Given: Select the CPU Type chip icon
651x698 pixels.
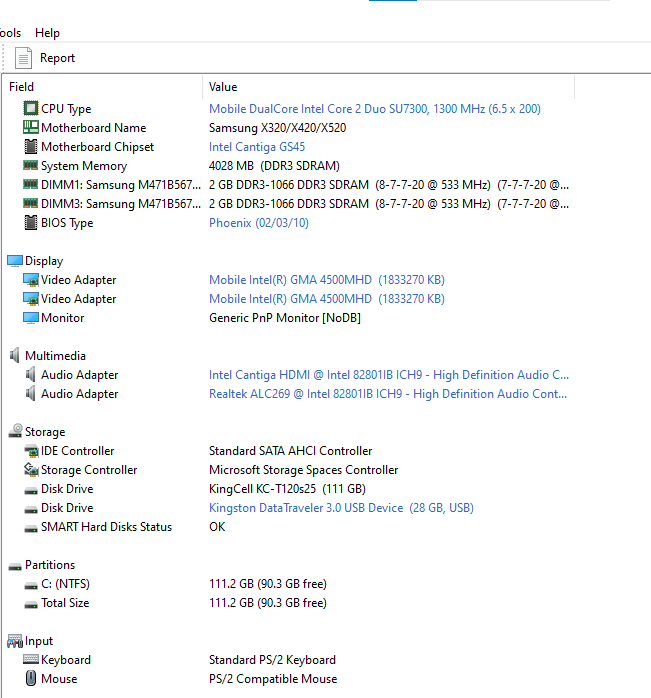Looking at the screenshot, I should pos(31,108).
